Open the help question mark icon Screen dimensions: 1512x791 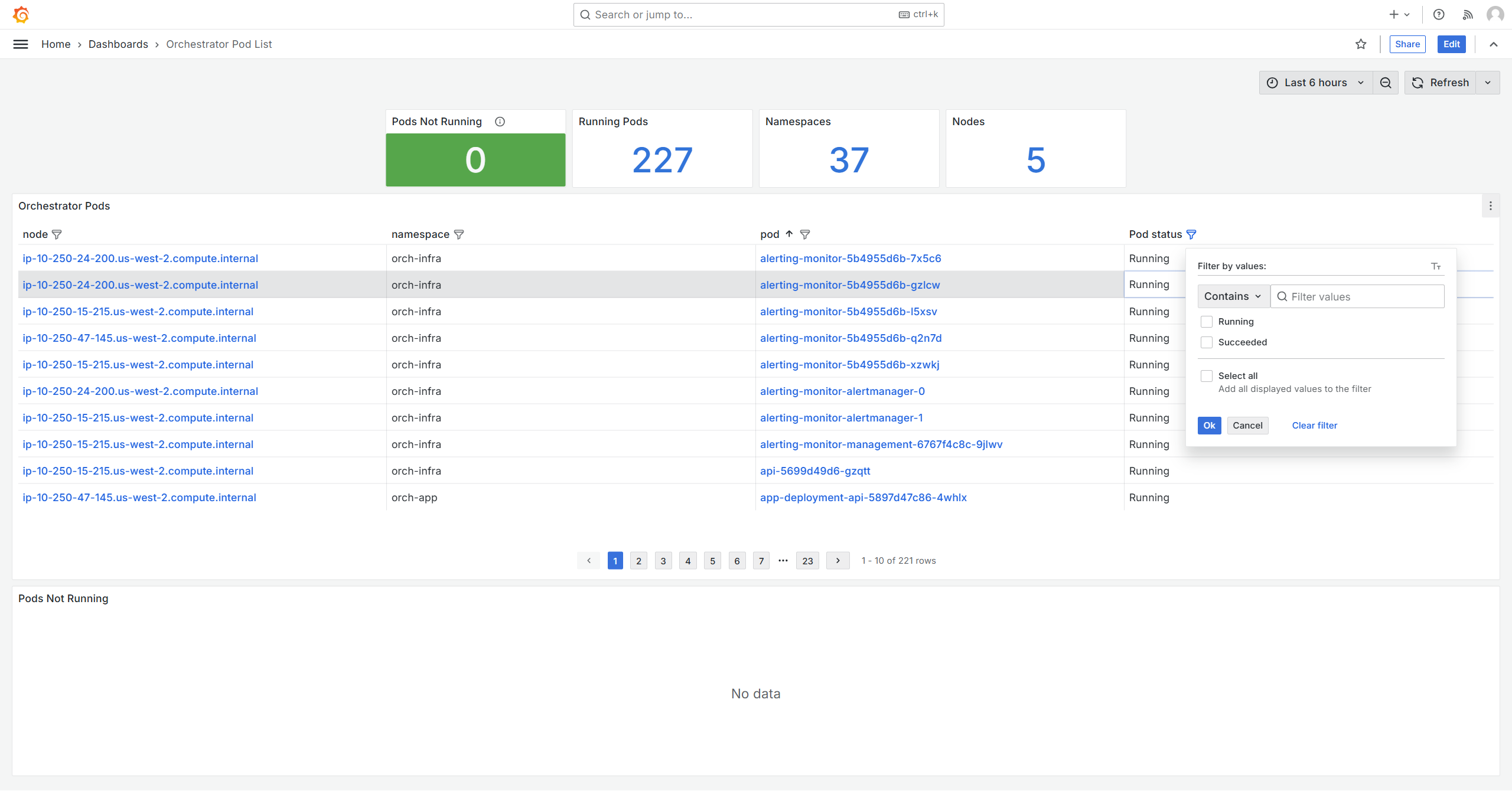(1439, 14)
